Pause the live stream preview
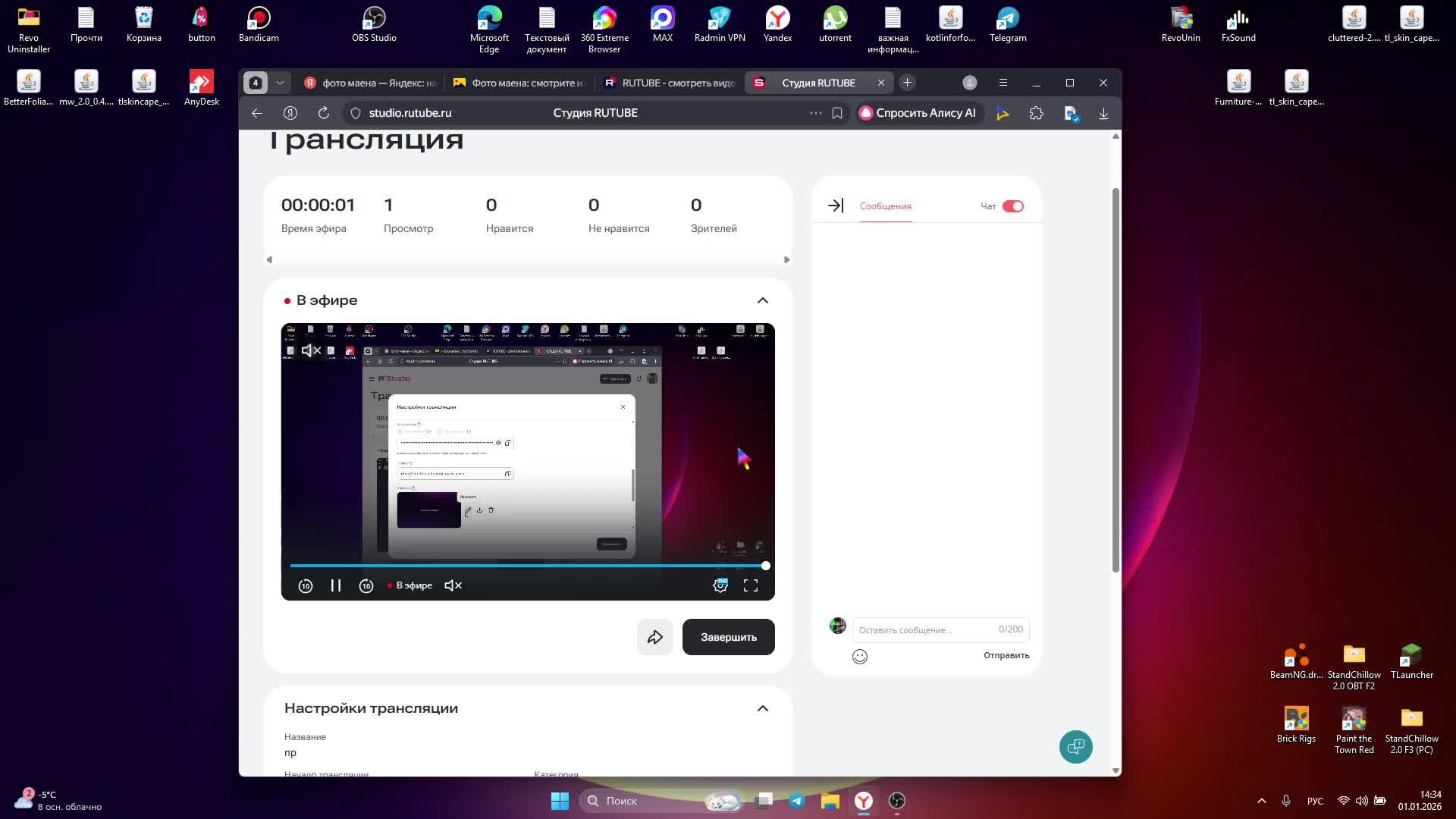 (x=336, y=585)
